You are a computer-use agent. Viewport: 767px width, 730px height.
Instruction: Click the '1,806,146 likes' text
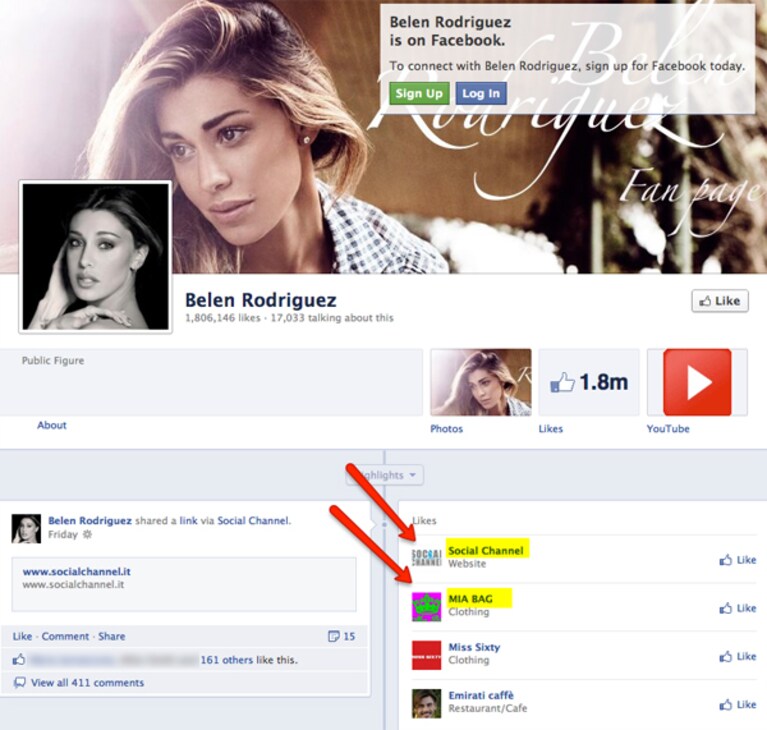pos(223,318)
